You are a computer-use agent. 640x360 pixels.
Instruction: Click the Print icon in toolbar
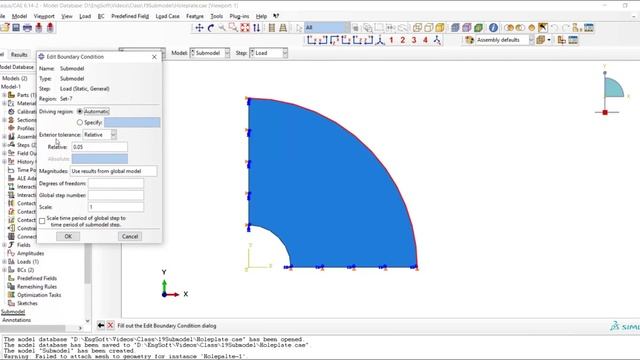tap(27, 28)
